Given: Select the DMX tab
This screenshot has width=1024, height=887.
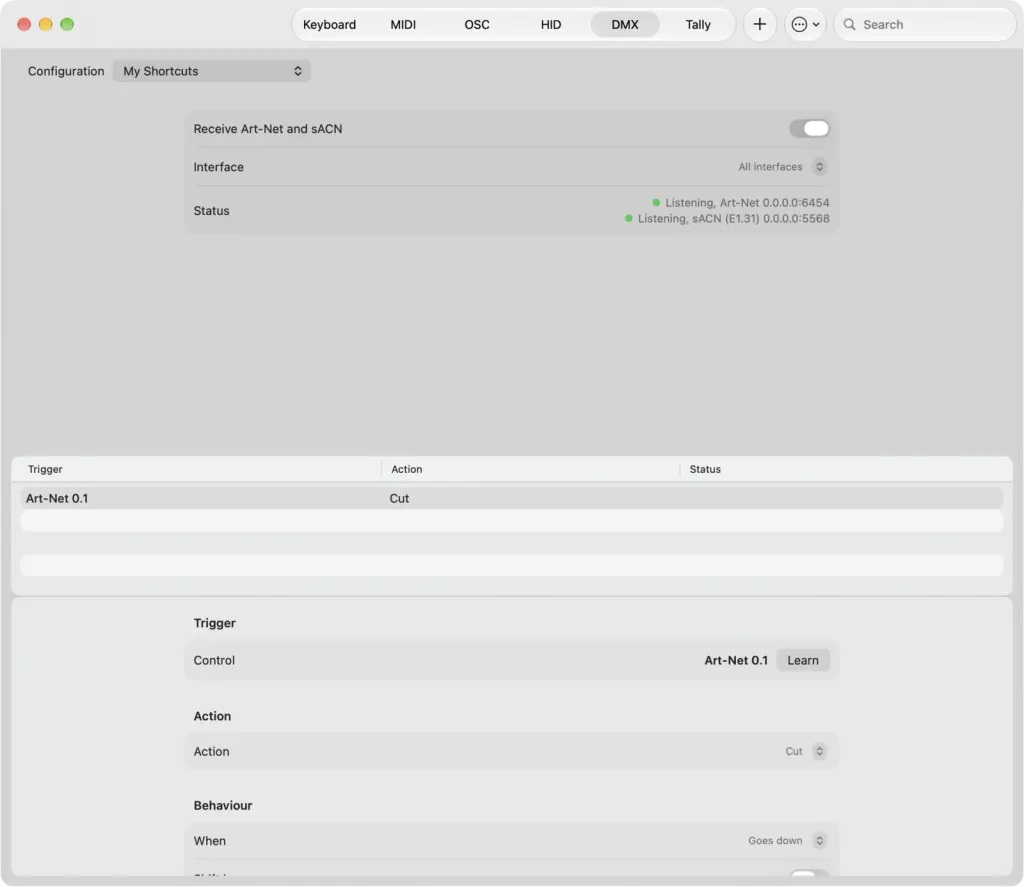Looking at the screenshot, I should point(625,24).
